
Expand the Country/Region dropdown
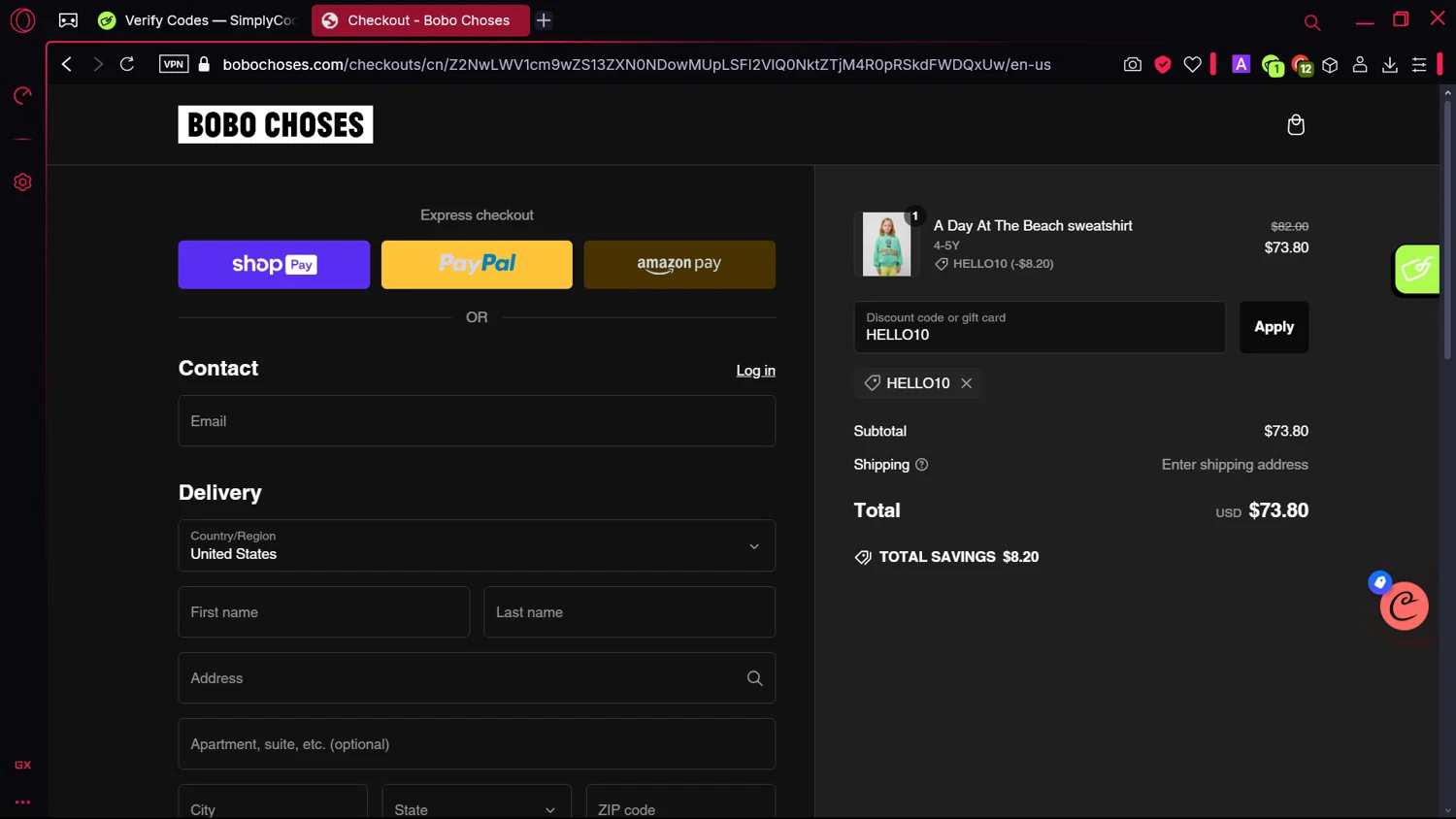click(477, 545)
